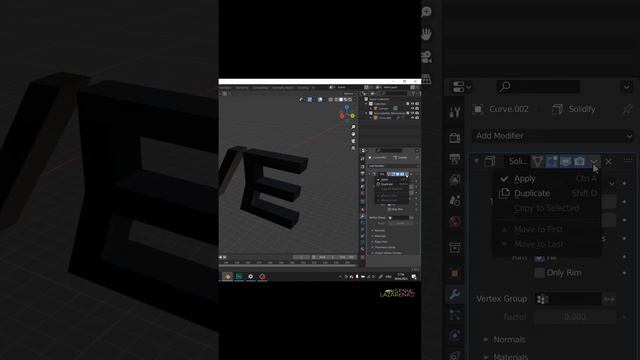Open the Render properties tab in the enlarged panel
The image size is (640, 360).
[x=455, y=138]
